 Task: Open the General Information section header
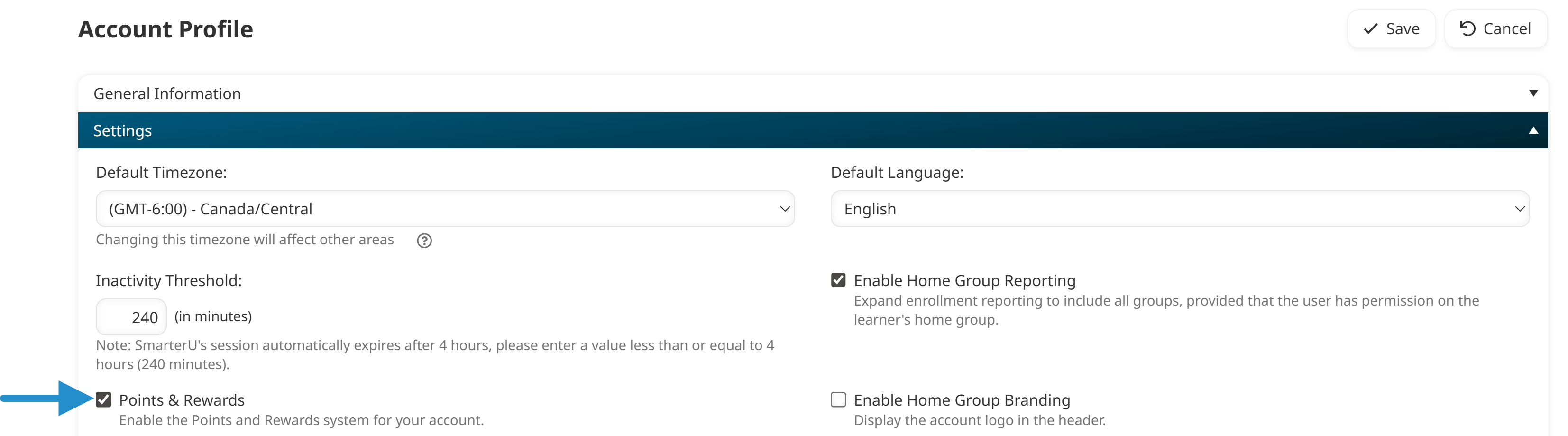click(167, 94)
